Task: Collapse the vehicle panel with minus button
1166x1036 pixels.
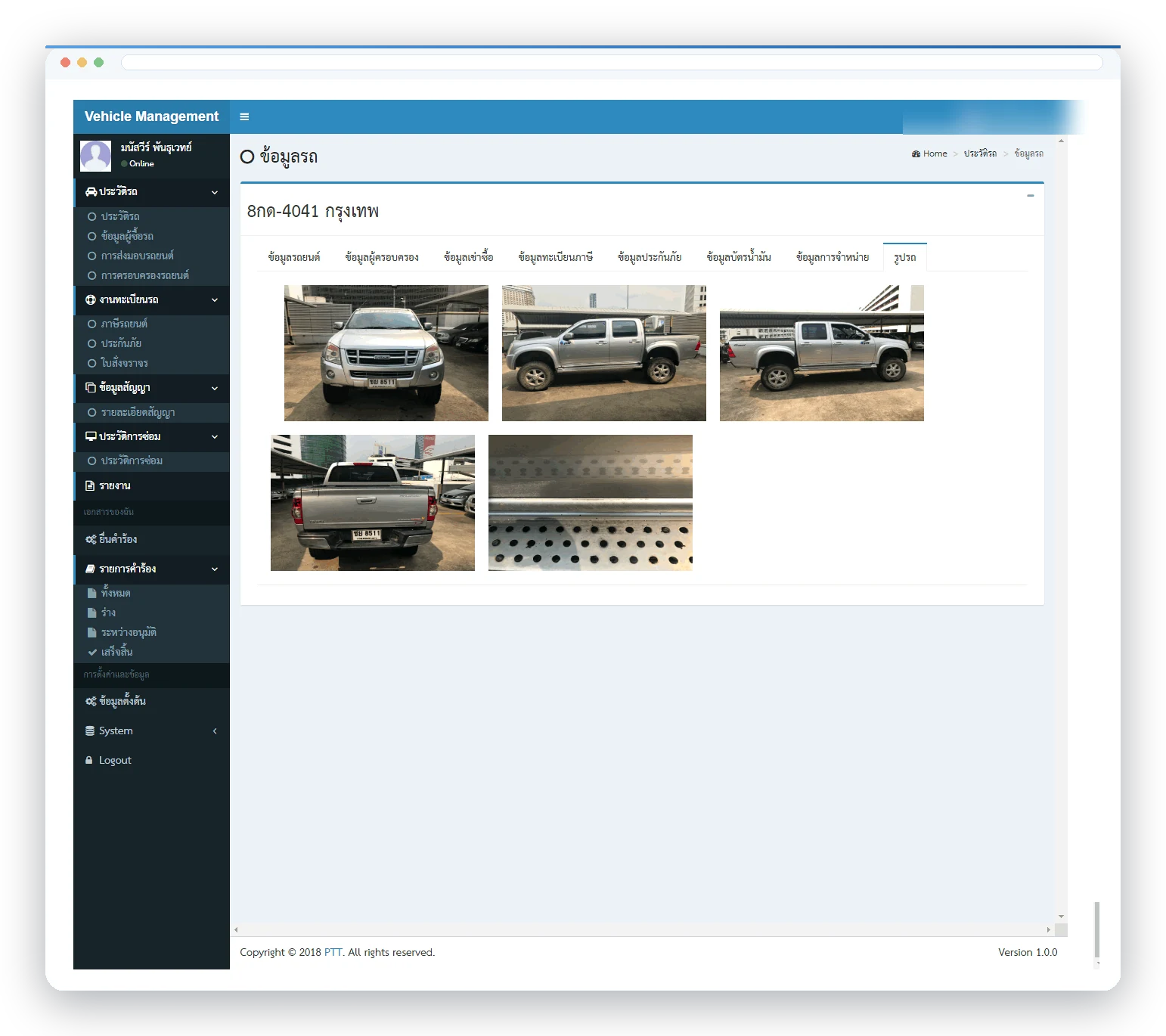Action: click(x=1030, y=196)
